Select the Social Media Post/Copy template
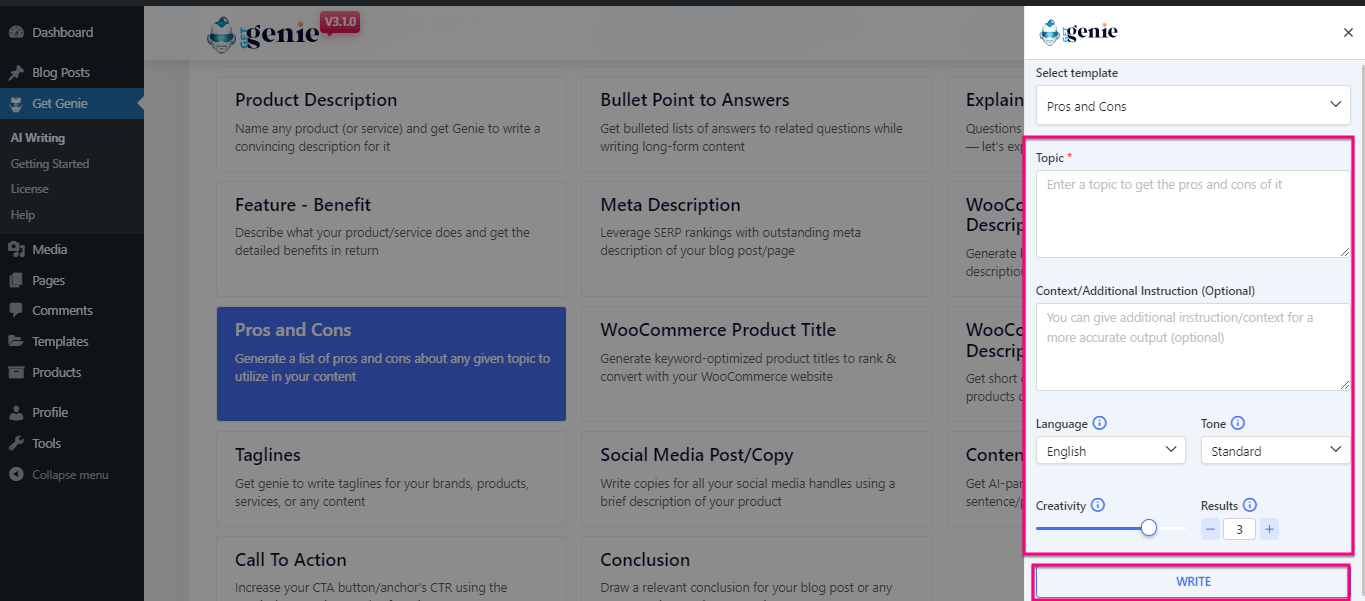Screen dimensions: 1365x601 coord(756,479)
